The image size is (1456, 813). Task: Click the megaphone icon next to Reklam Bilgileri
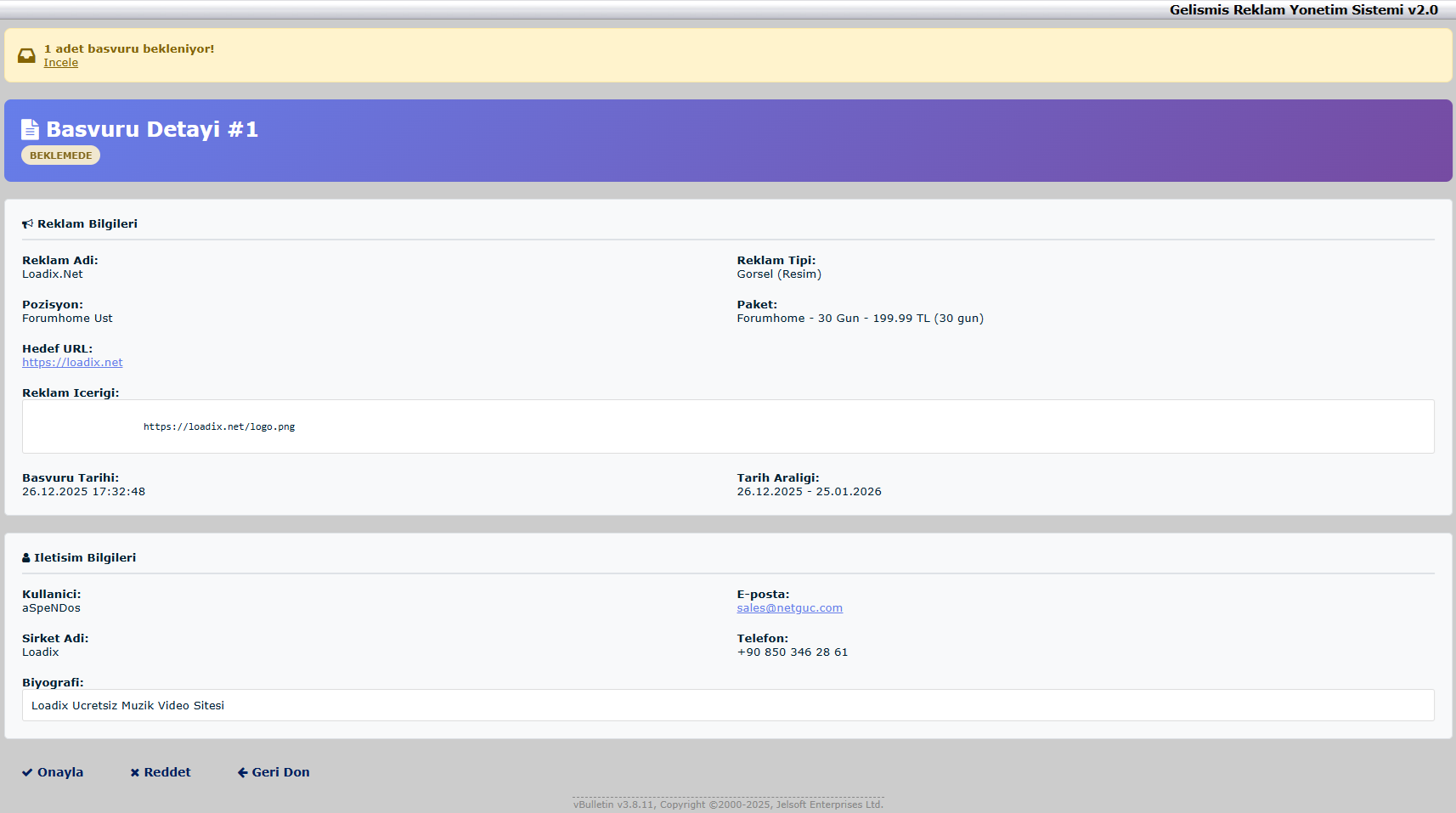click(27, 223)
